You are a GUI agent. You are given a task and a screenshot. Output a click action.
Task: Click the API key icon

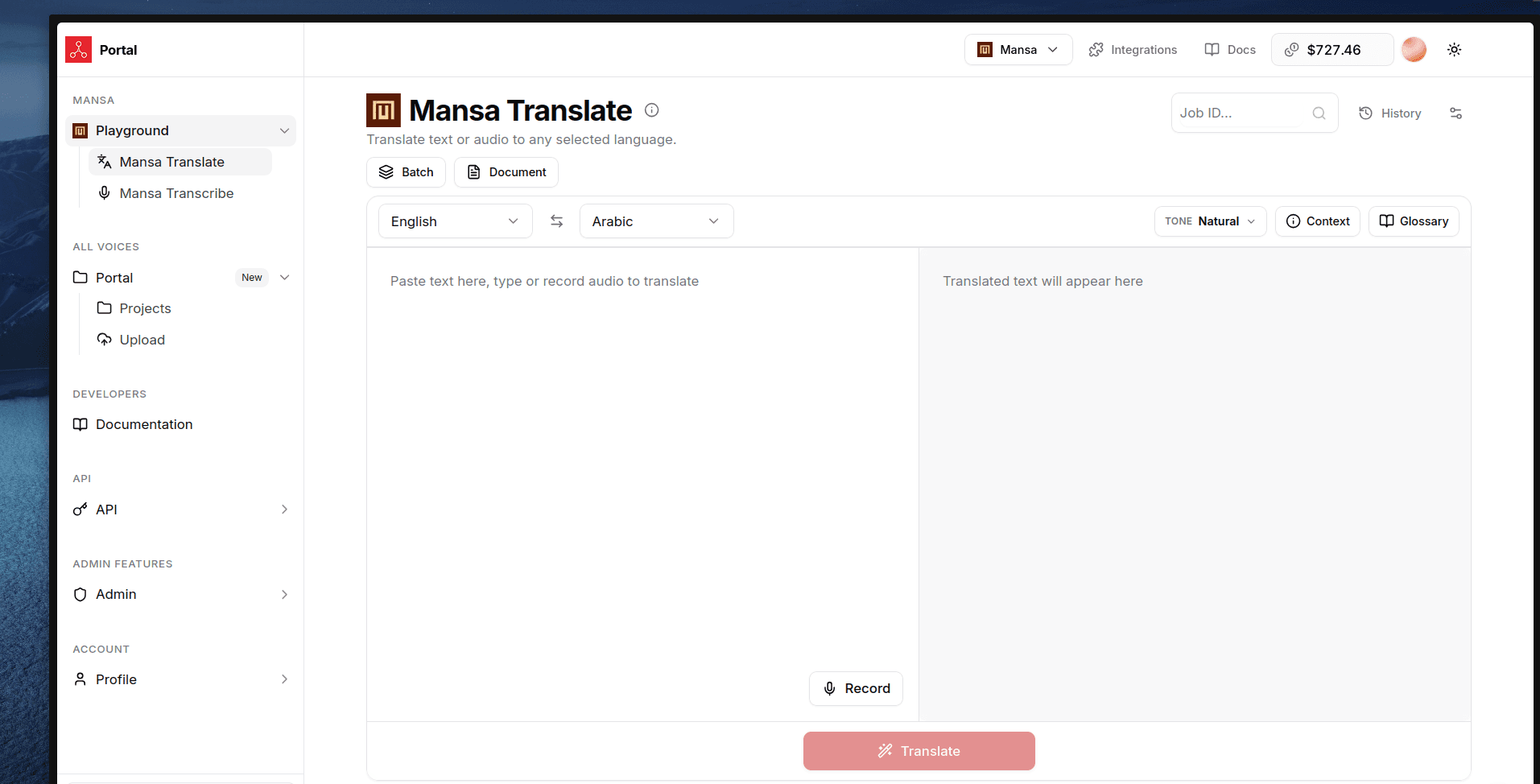pyautogui.click(x=81, y=510)
